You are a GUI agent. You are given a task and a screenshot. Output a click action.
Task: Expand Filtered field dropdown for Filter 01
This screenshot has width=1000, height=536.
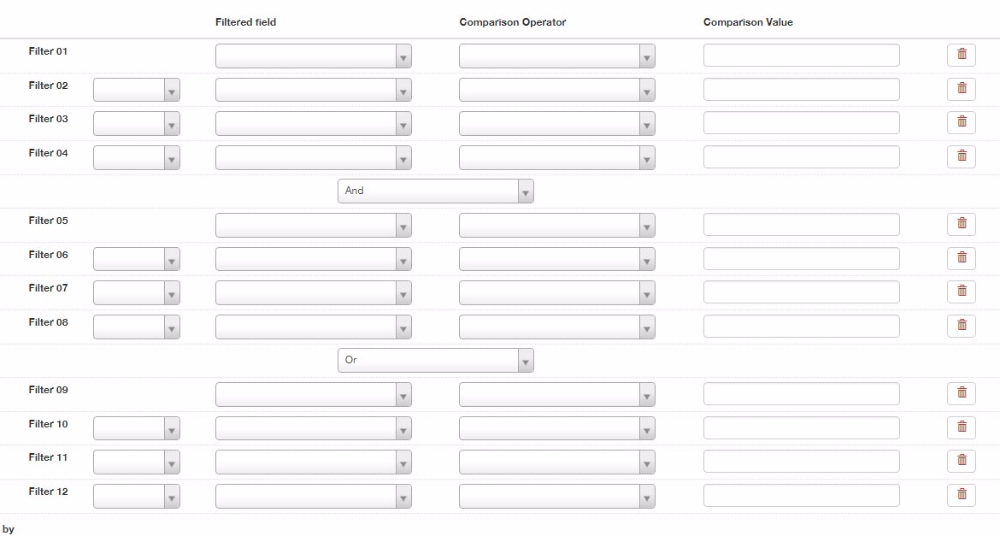point(313,56)
